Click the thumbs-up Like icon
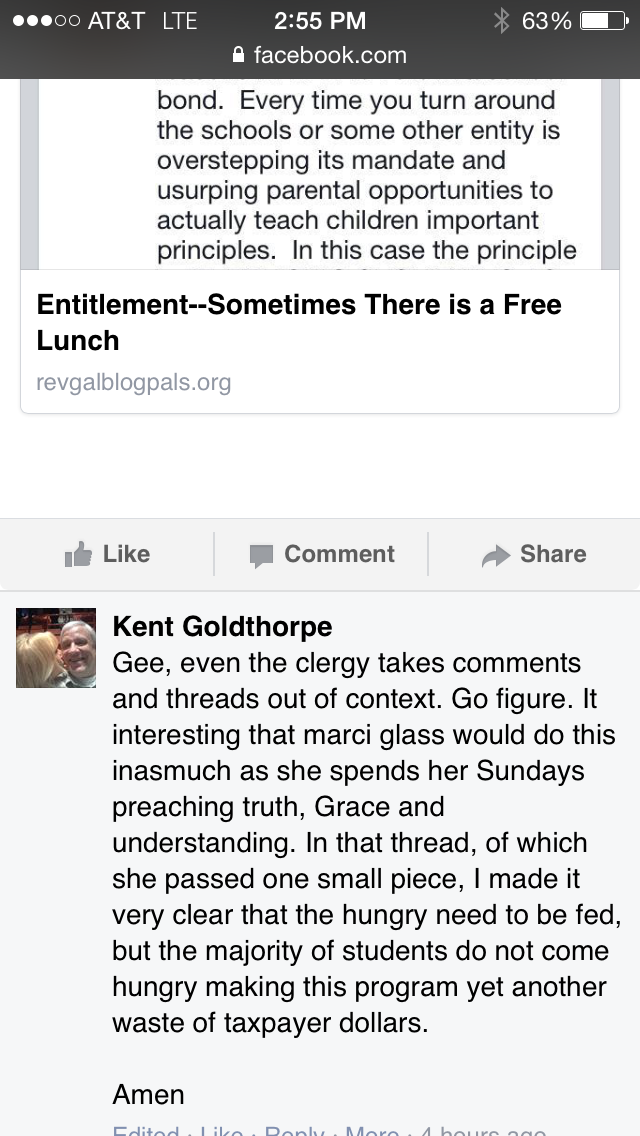The width and height of the screenshot is (640, 1136). [x=79, y=554]
